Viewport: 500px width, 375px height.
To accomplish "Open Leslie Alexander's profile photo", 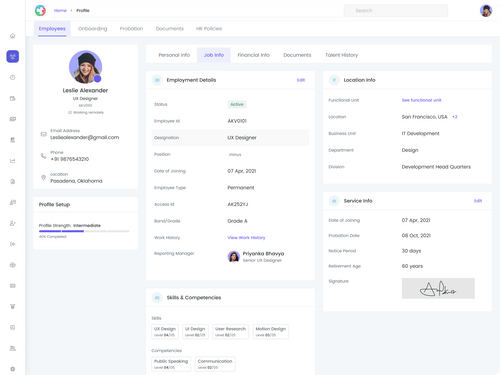I will tap(85, 67).
